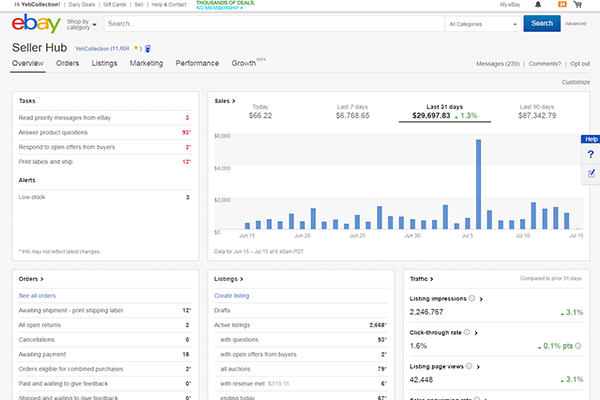Open Awaiting shipment - print shipping label row
Image resolution: width=600 pixels, height=400 pixels.
click(105, 310)
